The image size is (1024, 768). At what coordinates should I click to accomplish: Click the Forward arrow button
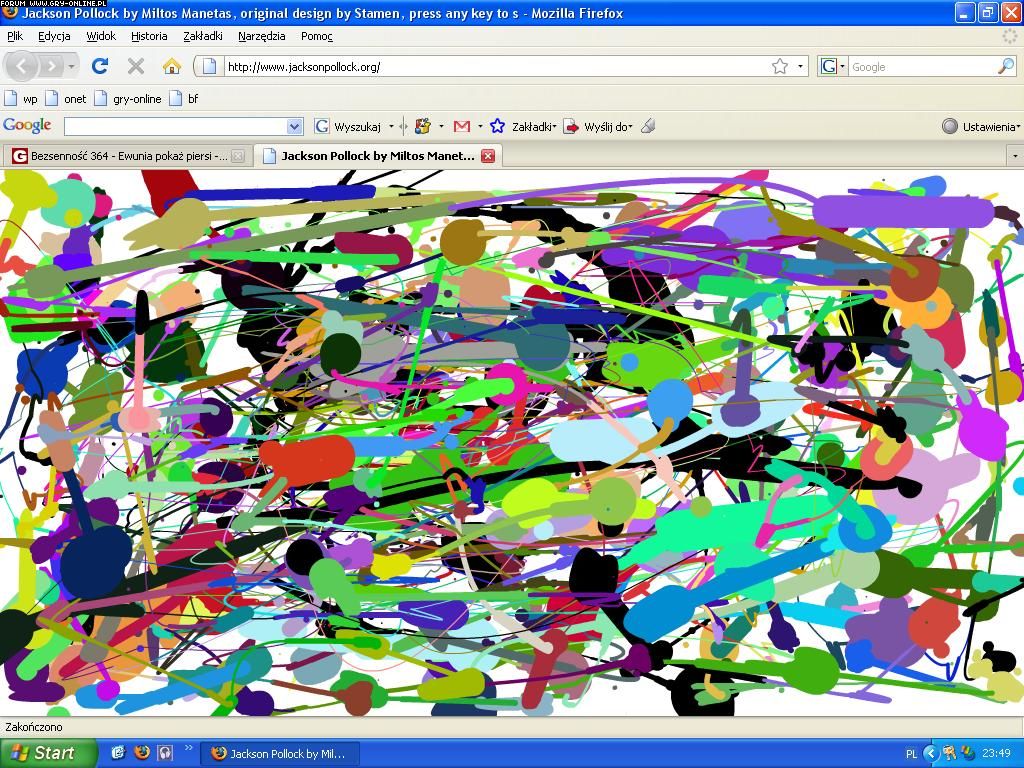click(x=52, y=66)
